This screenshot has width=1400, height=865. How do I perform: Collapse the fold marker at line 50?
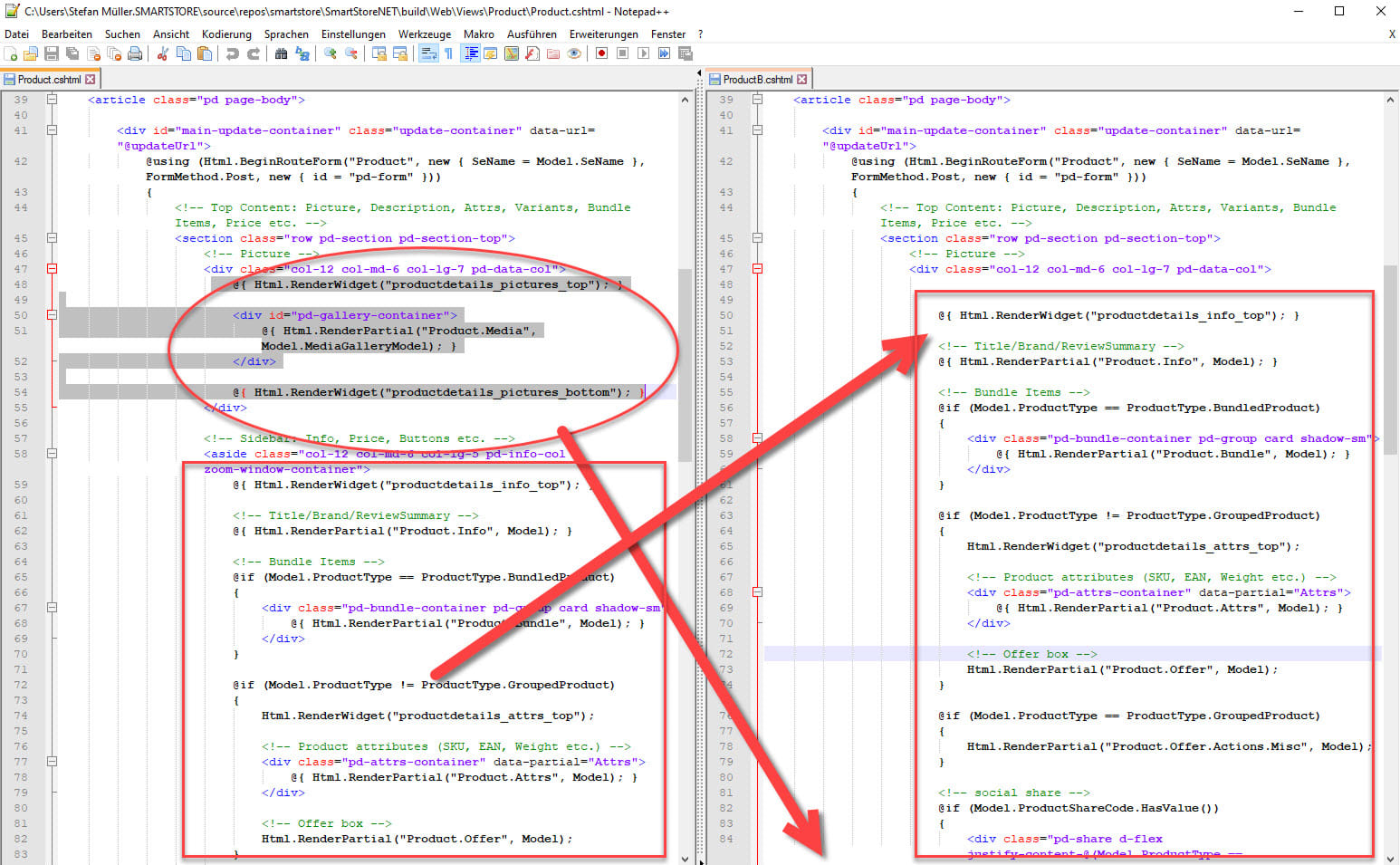pos(52,315)
